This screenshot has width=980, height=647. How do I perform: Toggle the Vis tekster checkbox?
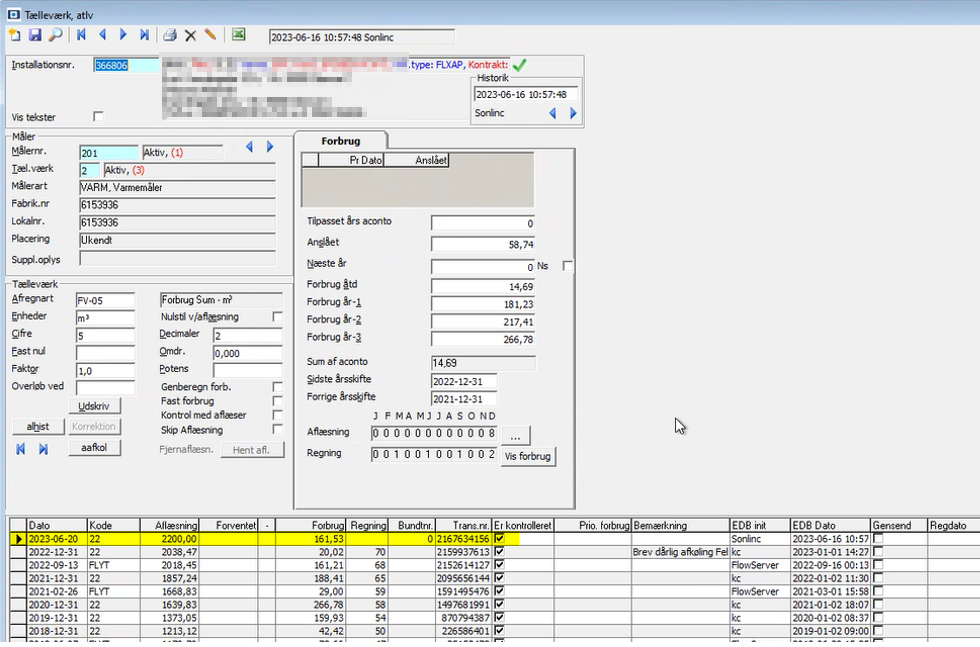pyautogui.click(x=98, y=116)
